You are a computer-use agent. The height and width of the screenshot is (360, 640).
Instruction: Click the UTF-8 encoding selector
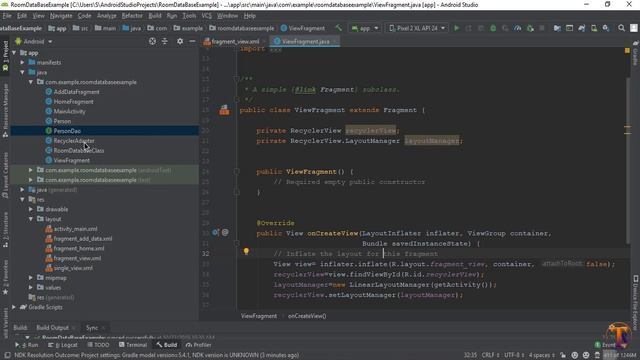[x=513, y=355]
